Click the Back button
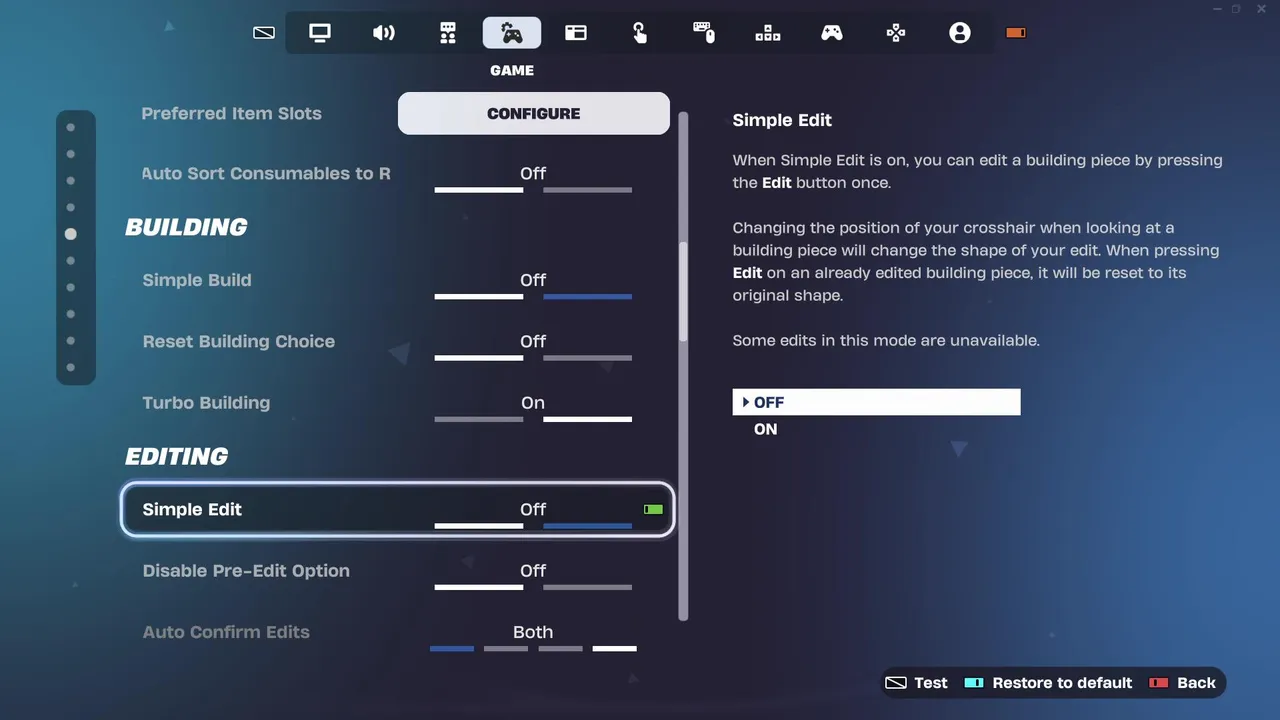This screenshot has height=720, width=1280. (1183, 683)
